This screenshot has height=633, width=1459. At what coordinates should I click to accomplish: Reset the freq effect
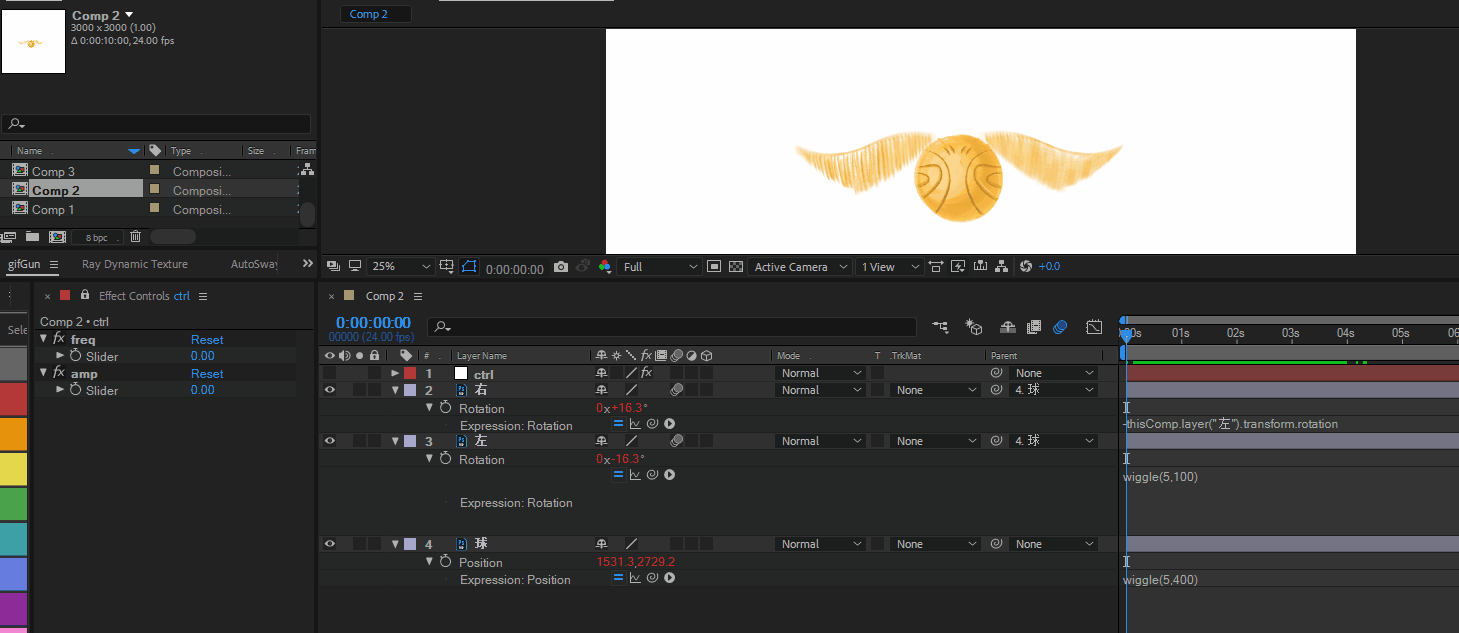207,339
